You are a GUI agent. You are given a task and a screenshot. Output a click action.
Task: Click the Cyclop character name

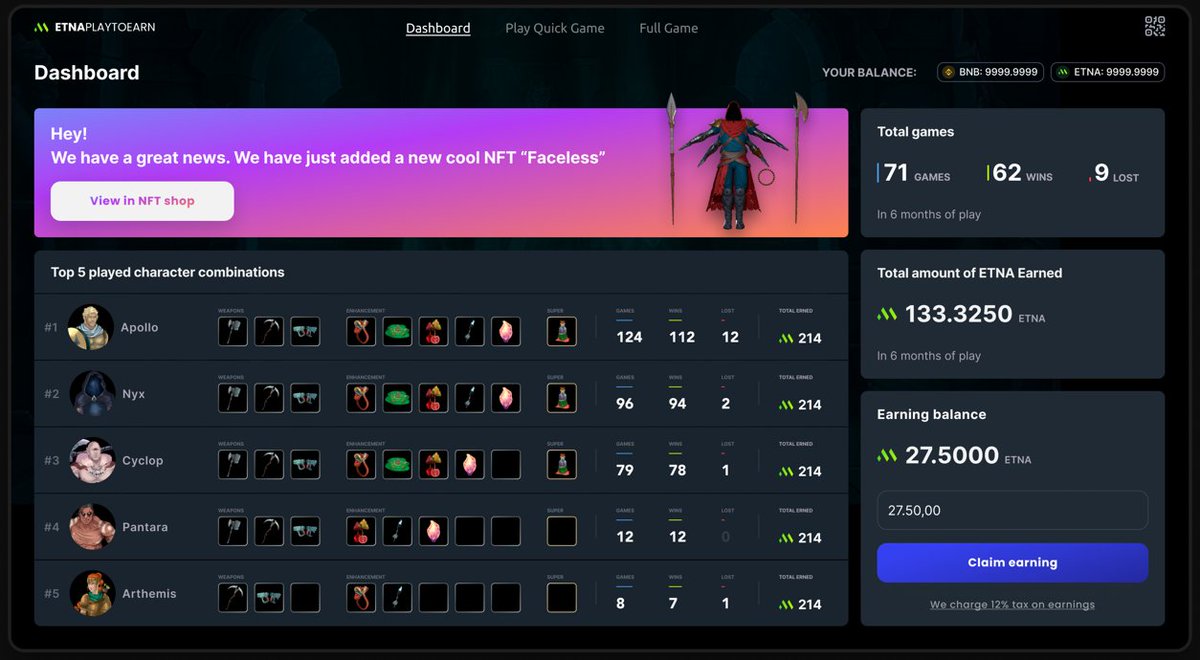142,460
